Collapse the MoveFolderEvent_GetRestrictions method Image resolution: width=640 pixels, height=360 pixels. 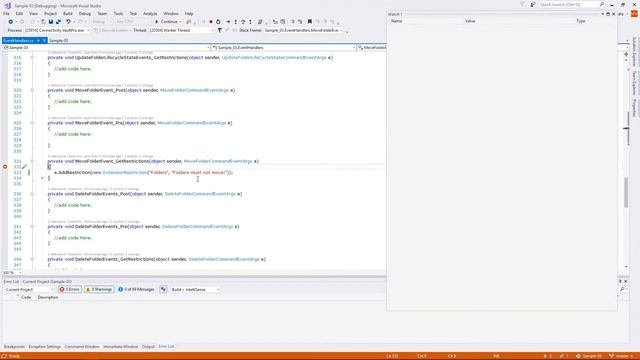click(x=32, y=161)
